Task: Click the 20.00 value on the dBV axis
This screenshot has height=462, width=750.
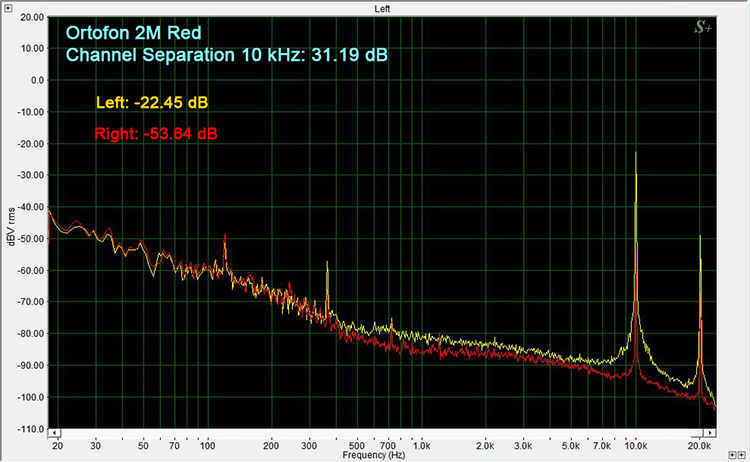Action: pos(30,17)
